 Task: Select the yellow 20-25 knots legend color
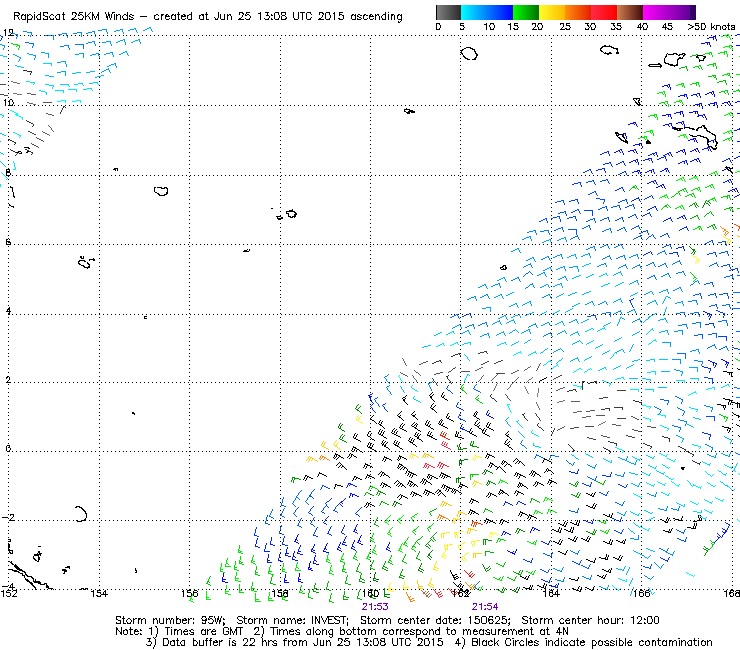pyautogui.click(x=552, y=12)
